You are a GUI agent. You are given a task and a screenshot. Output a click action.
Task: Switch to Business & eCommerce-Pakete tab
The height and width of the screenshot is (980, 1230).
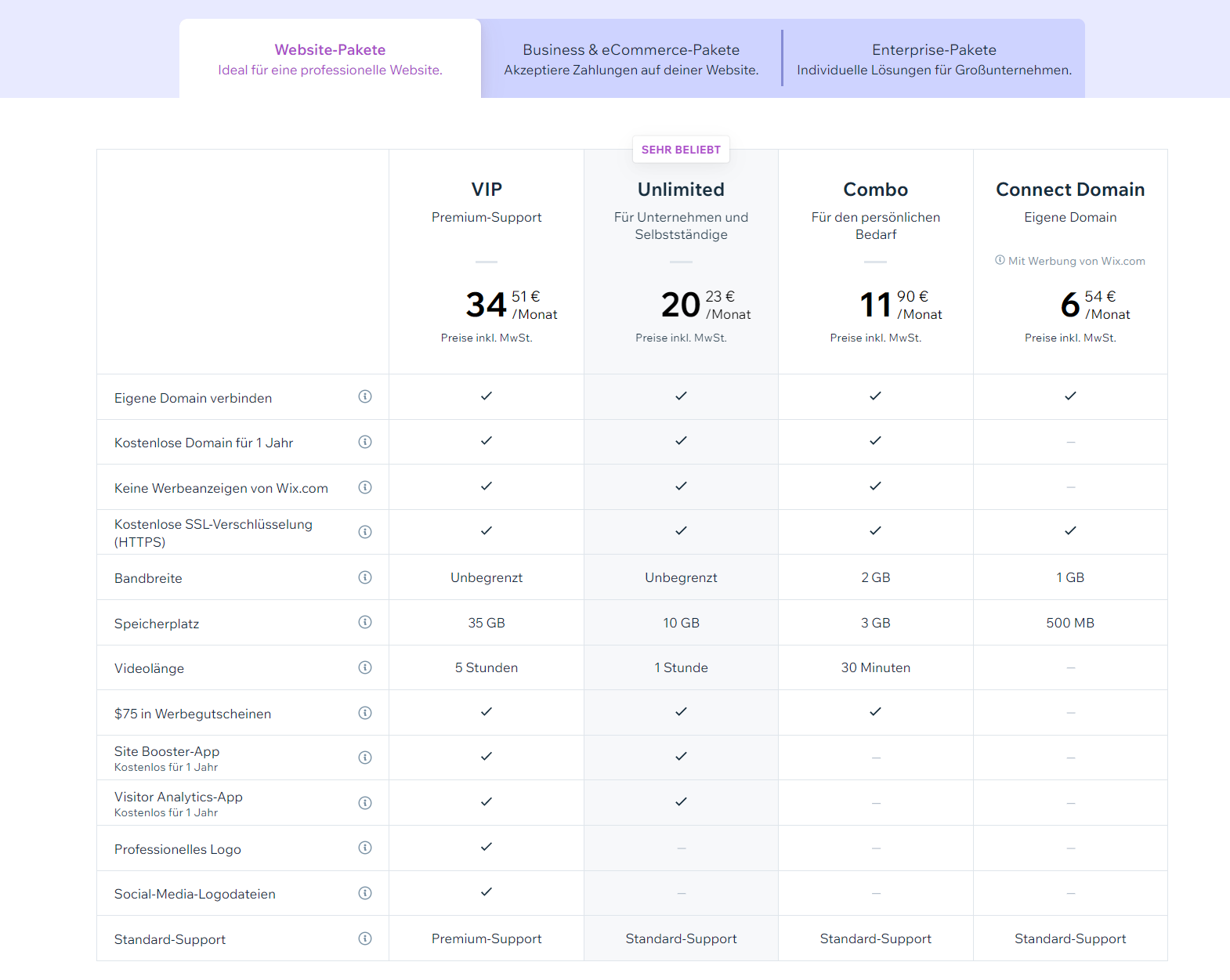coord(631,59)
